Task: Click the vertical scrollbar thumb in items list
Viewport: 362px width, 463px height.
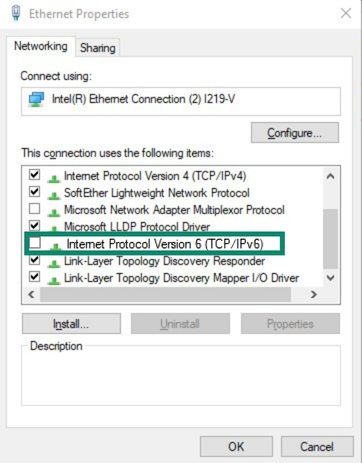Action: click(x=330, y=239)
